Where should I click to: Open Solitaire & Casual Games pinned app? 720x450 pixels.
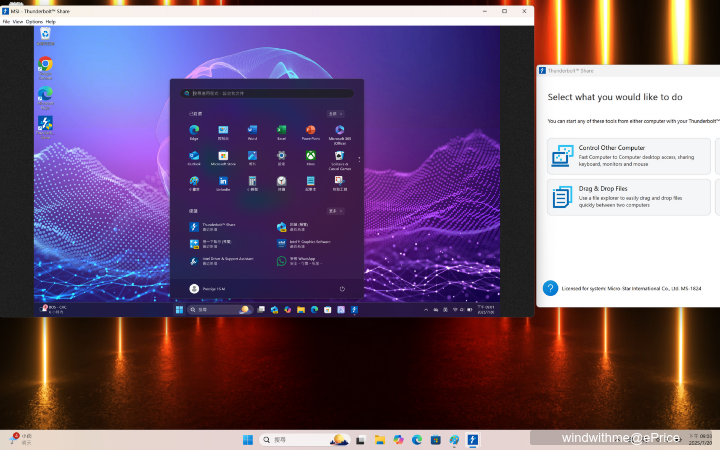point(340,160)
